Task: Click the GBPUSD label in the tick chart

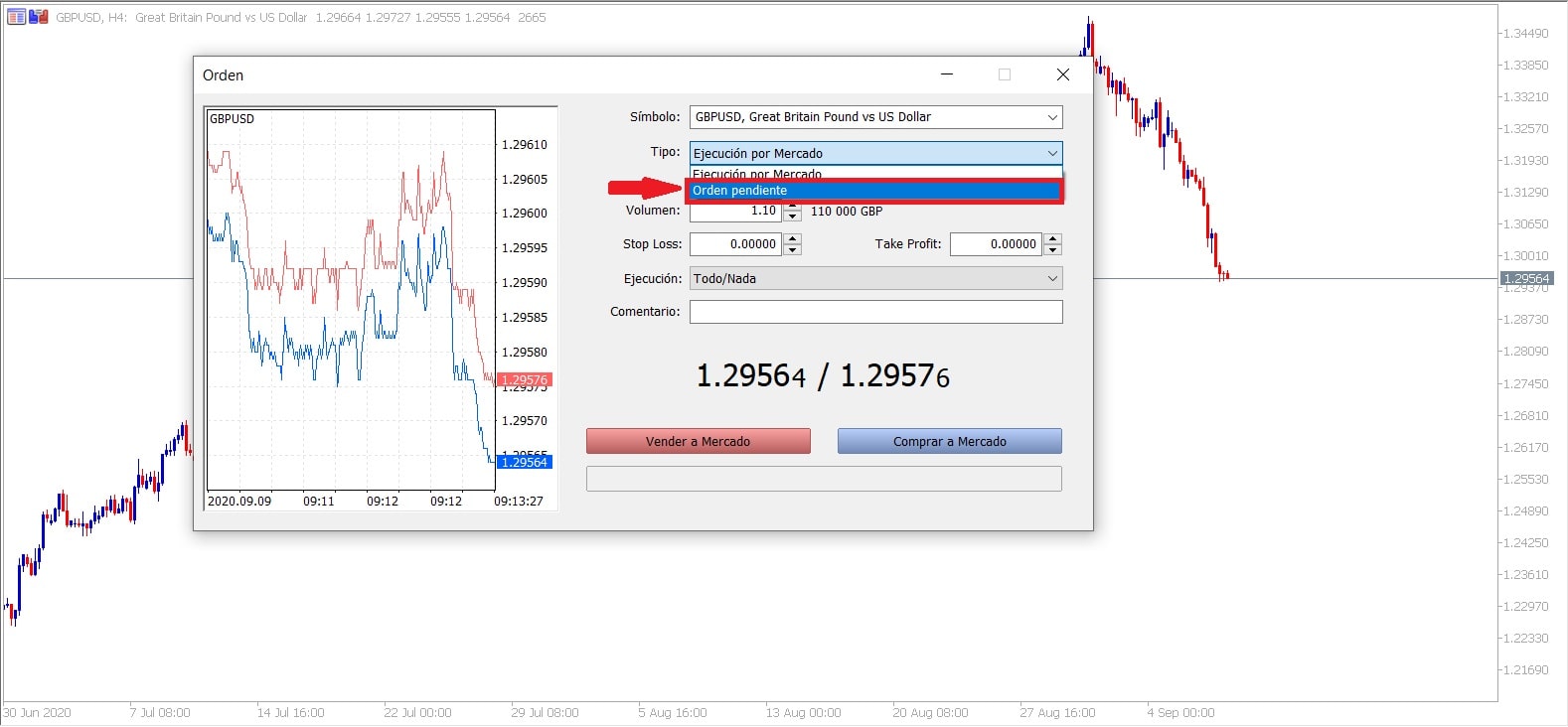Action: point(232,119)
